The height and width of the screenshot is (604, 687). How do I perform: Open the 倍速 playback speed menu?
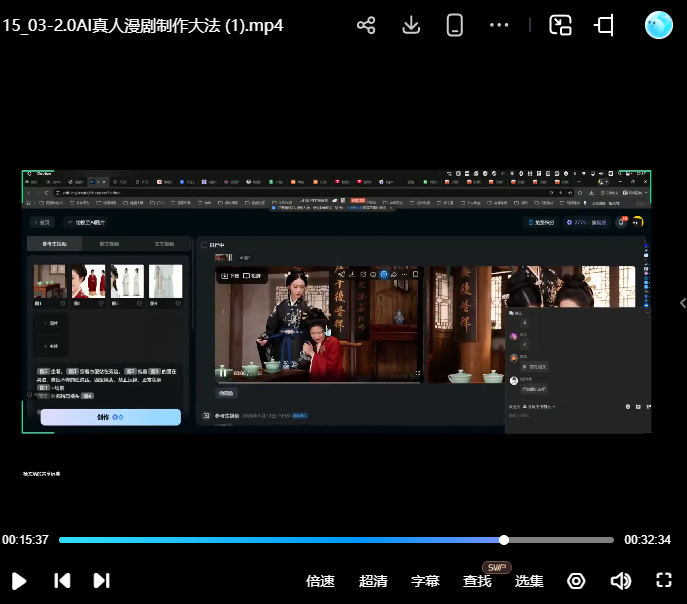(x=320, y=581)
